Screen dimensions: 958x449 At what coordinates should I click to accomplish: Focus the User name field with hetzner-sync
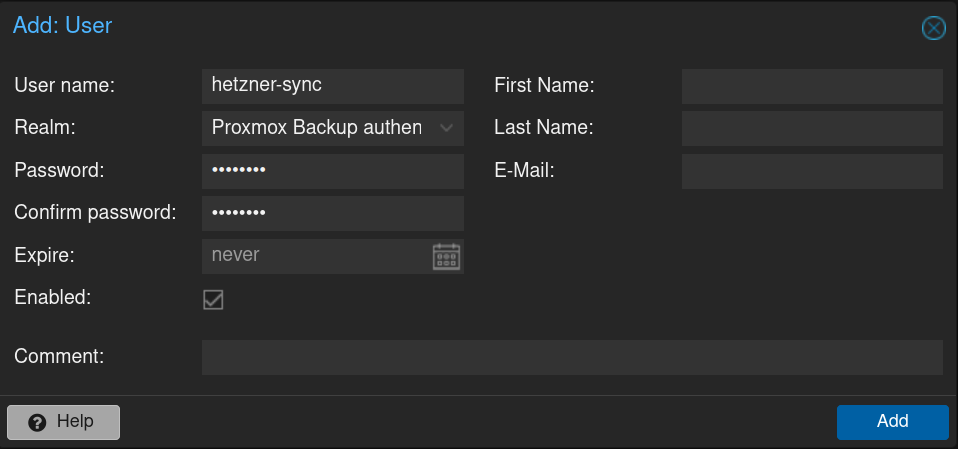click(x=332, y=86)
